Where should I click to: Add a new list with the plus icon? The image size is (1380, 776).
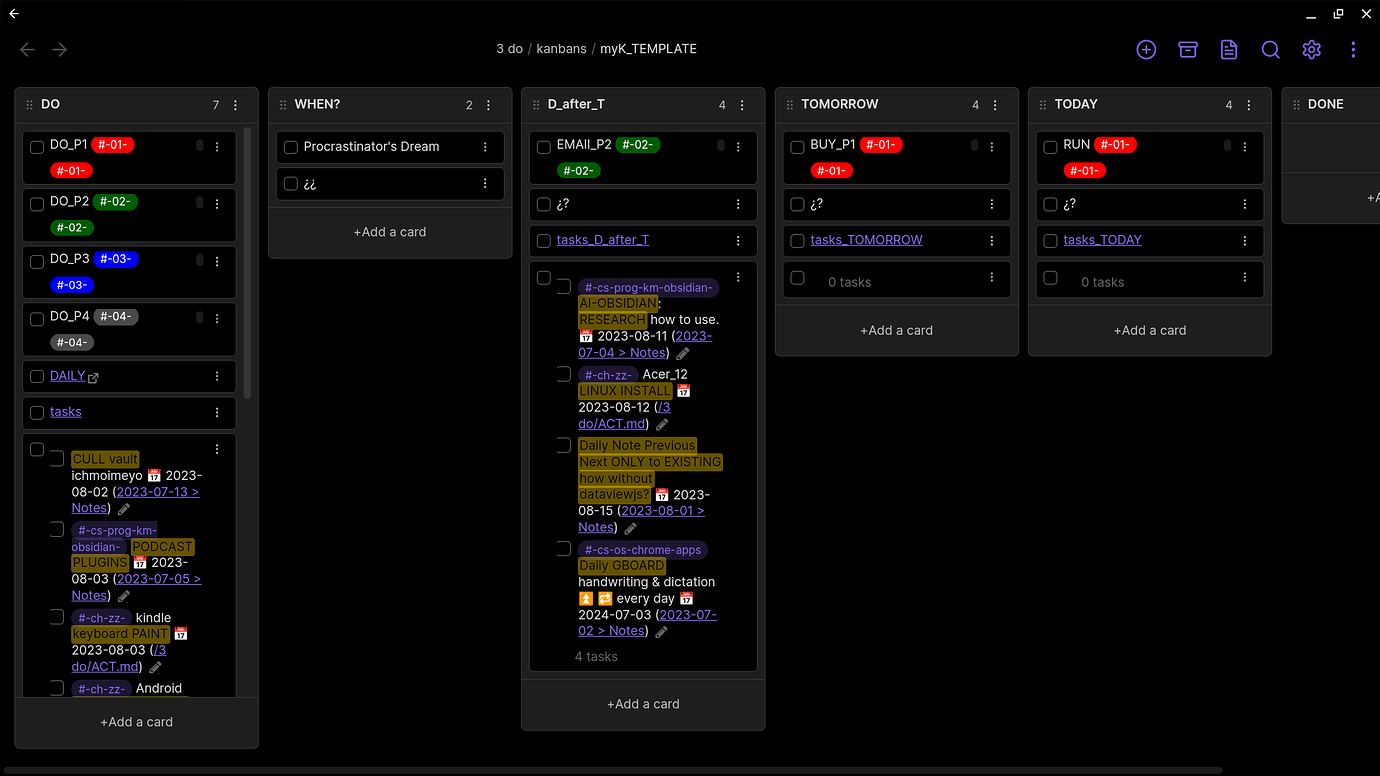click(x=1146, y=49)
